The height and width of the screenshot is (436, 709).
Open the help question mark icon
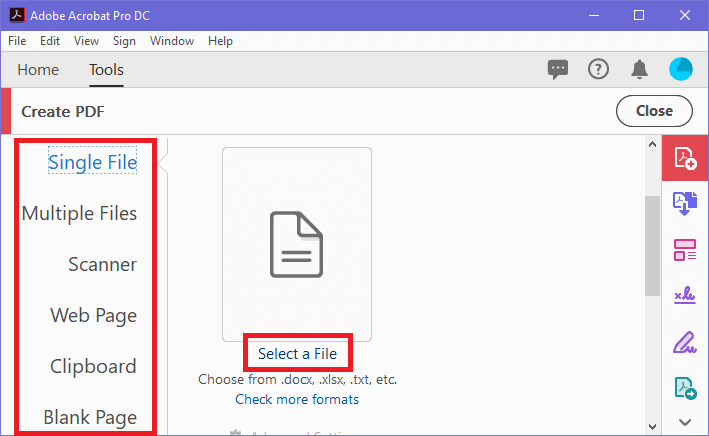pyautogui.click(x=598, y=70)
